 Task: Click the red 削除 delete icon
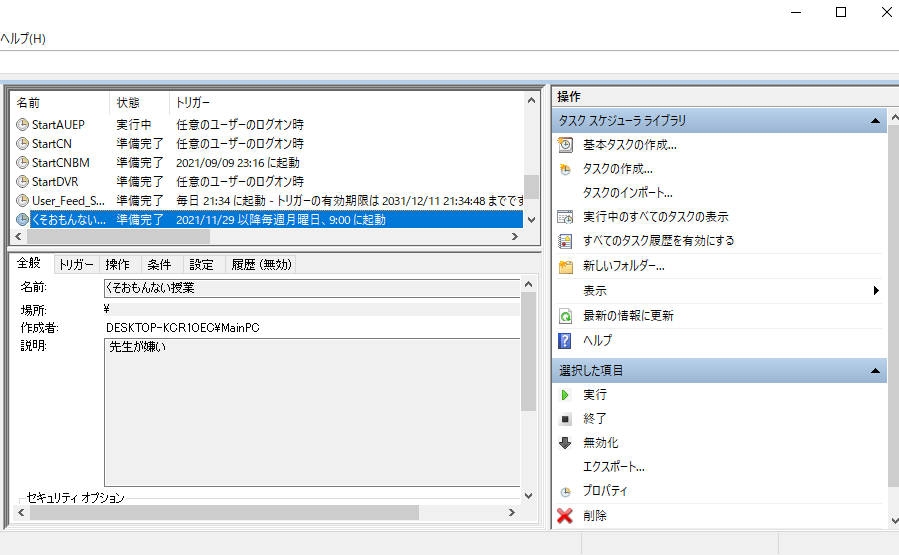pyautogui.click(x=565, y=516)
